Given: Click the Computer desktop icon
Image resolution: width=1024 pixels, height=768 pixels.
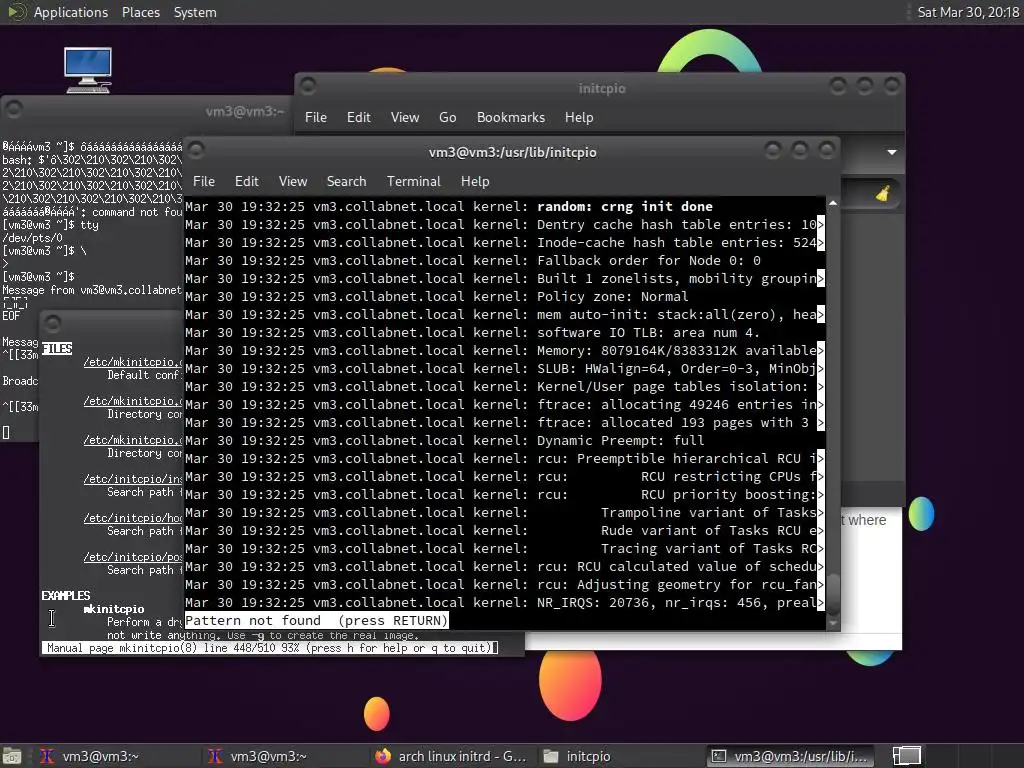Looking at the screenshot, I should coord(88,70).
